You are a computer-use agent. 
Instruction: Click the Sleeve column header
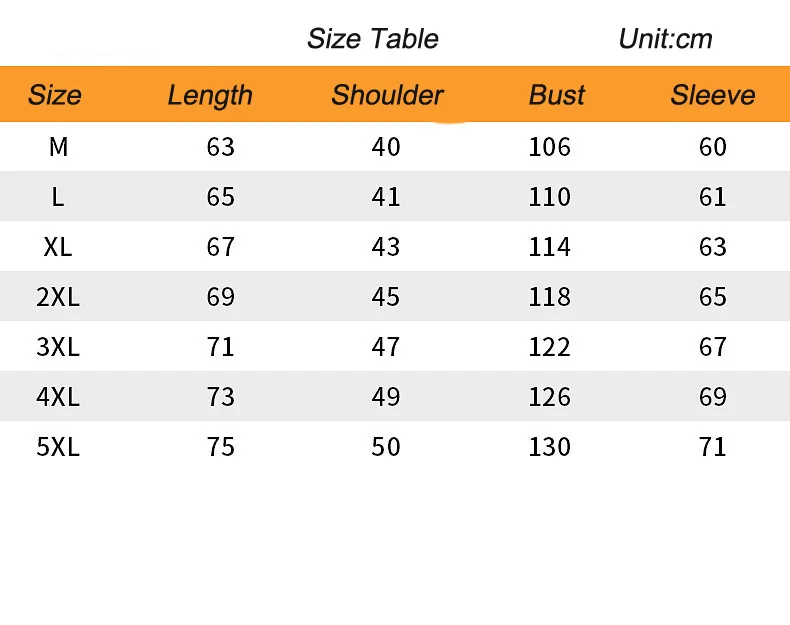(x=713, y=95)
